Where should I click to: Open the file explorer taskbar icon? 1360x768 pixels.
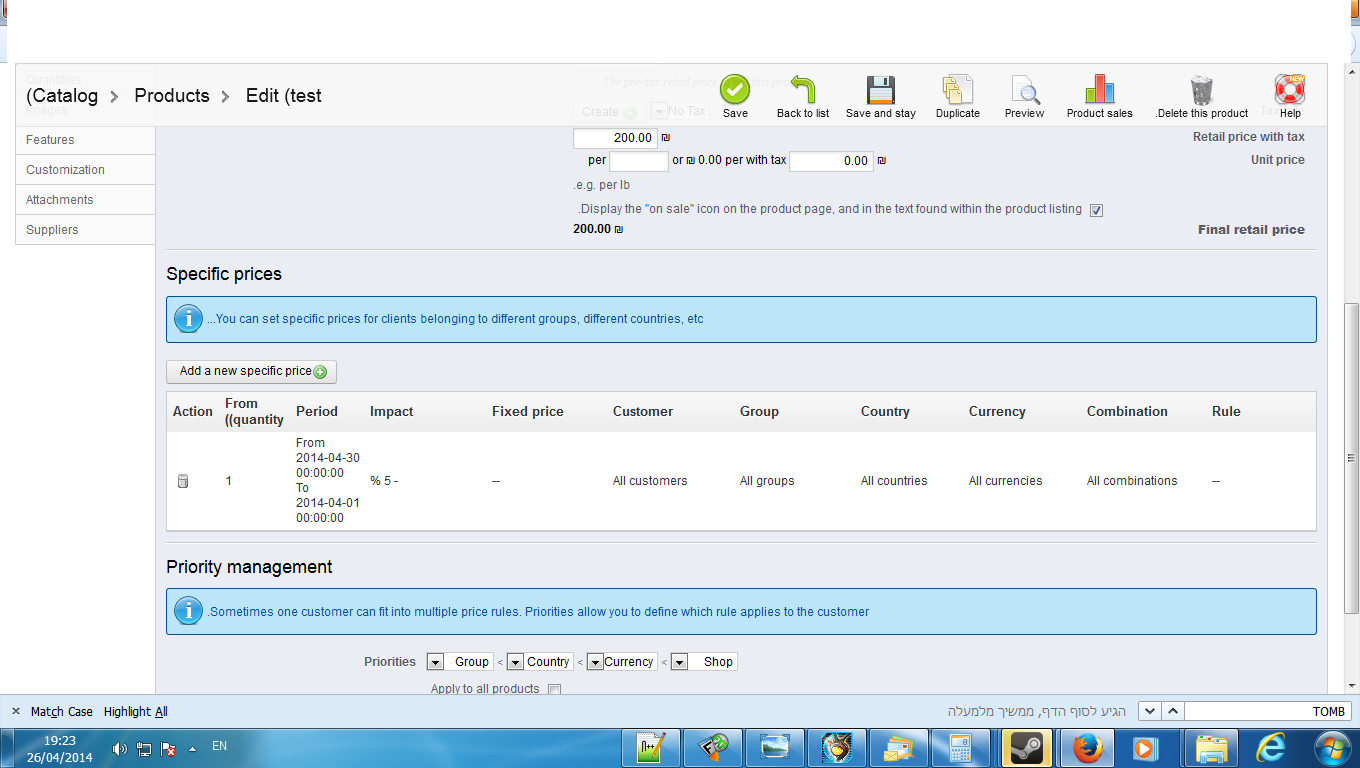[x=1211, y=748]
